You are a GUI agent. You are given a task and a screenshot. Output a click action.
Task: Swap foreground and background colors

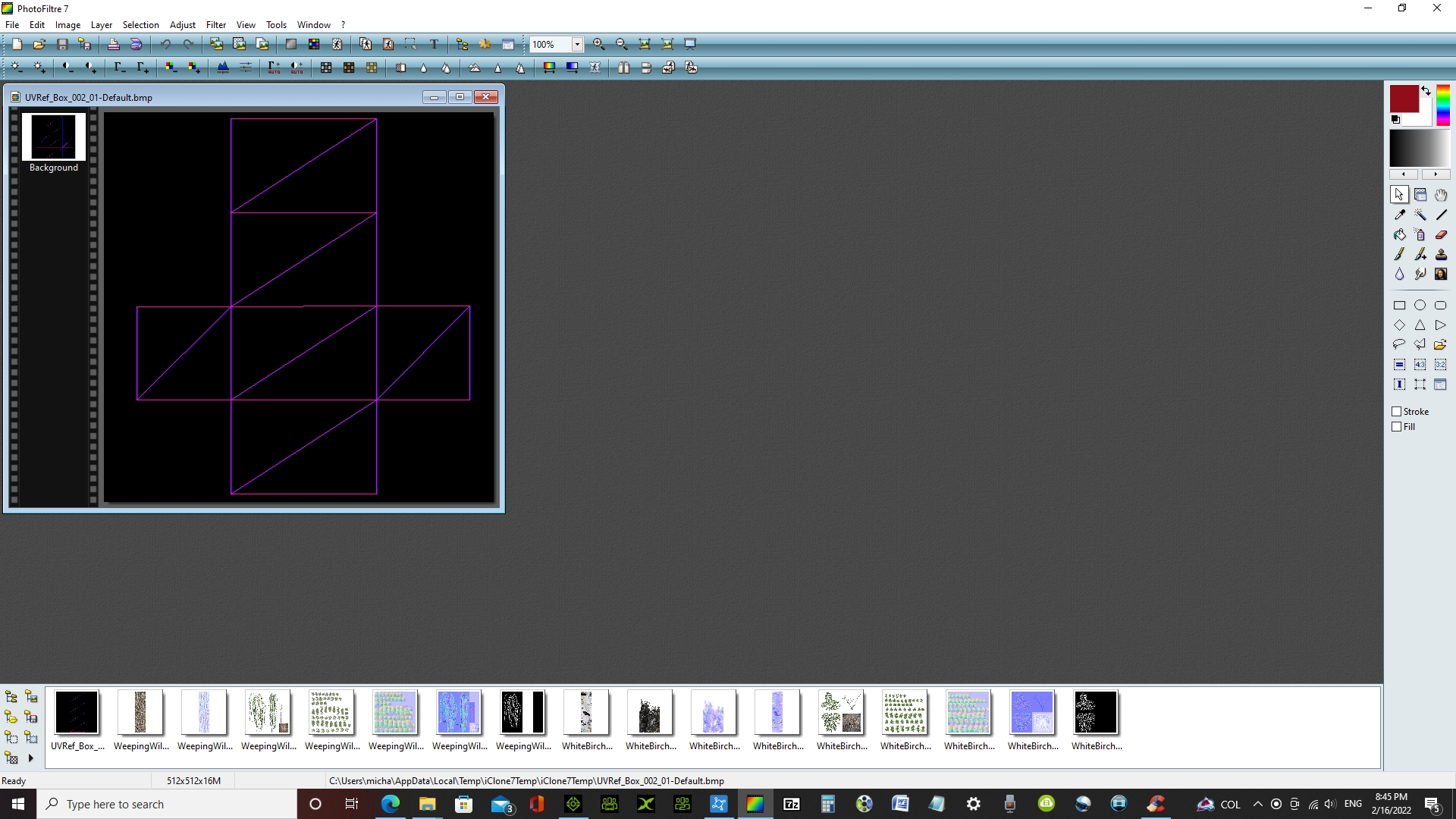tap(1426, 90)
